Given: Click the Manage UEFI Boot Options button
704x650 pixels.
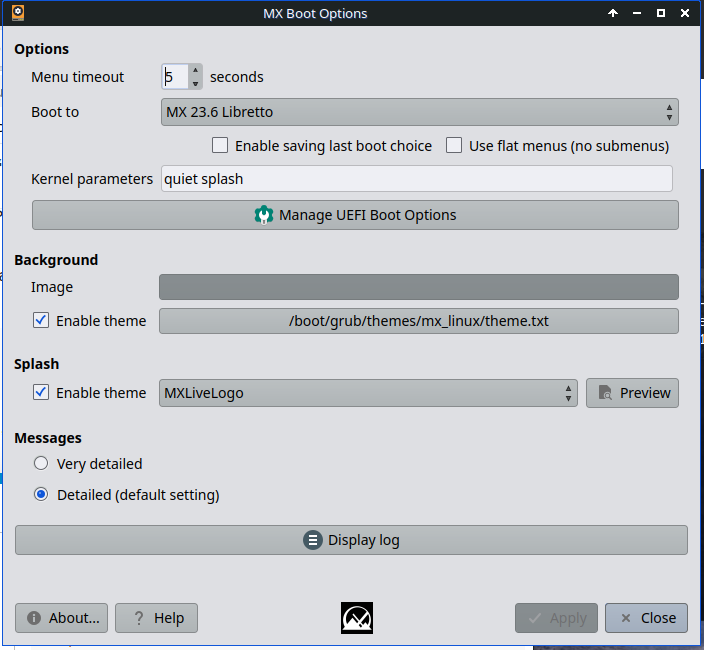Looking at the screenshot, I should pyautogui.click(x=355, y=215).
